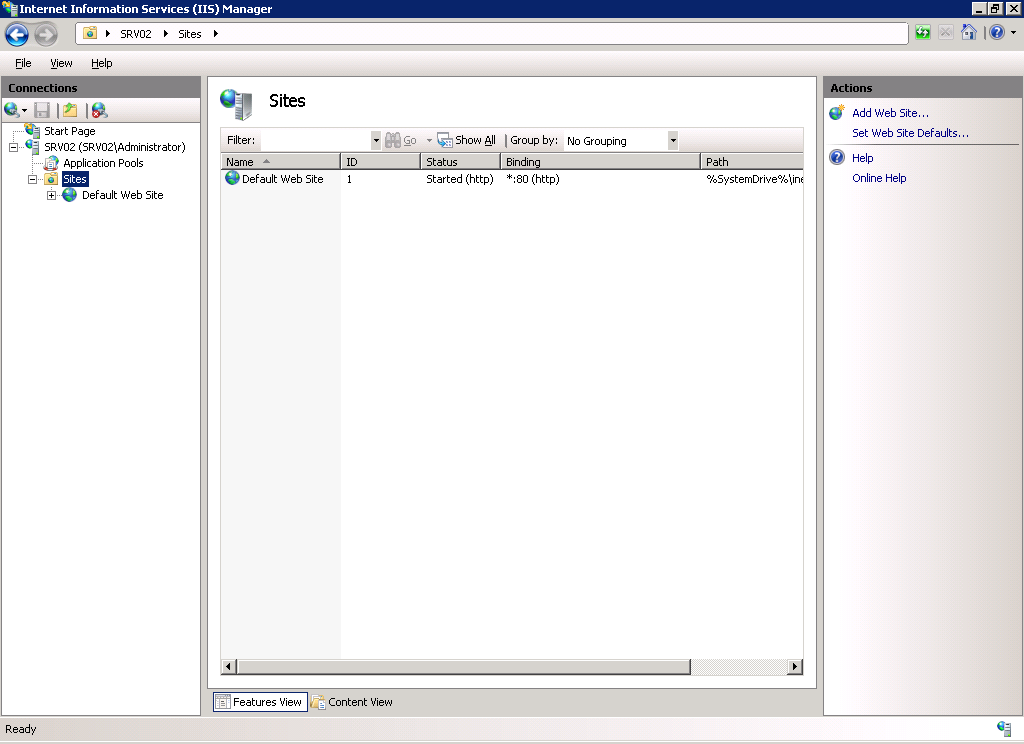Screen dimensions: 1024x744
Task: Click the Add Web Site globe icon
Action: pyautogui.click(x=837, y=112)
